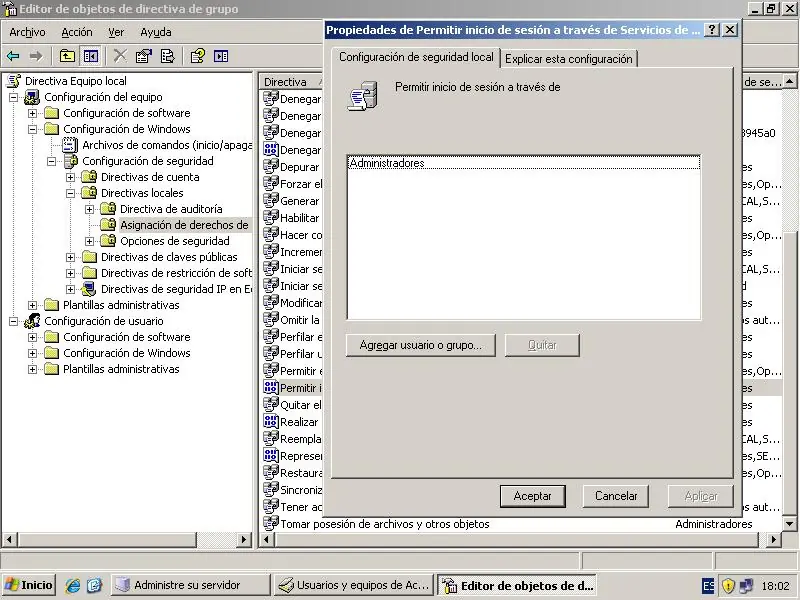This screenshot has height=600, width=800.
Task: Collapse the Configuración del equipo node
Action: coord(14,97)
